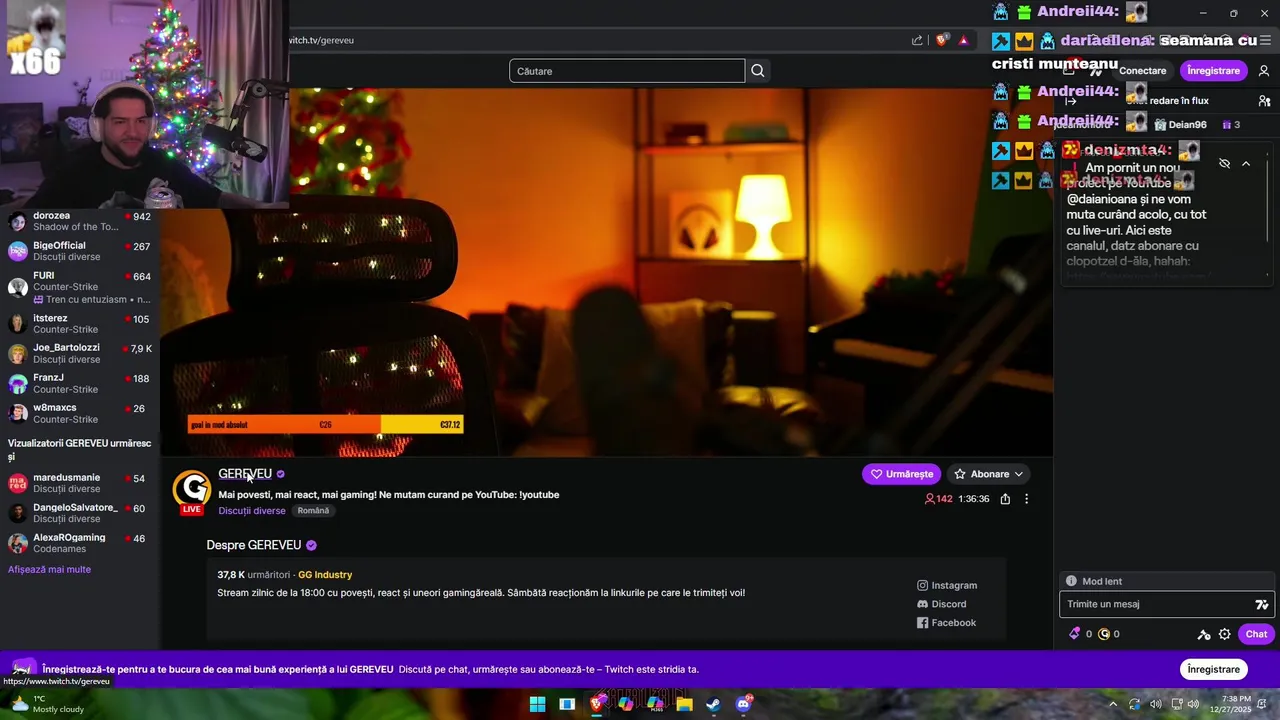Open the Instagram social link
This screenshot has width=1280, height=720.
coord(946,586)
